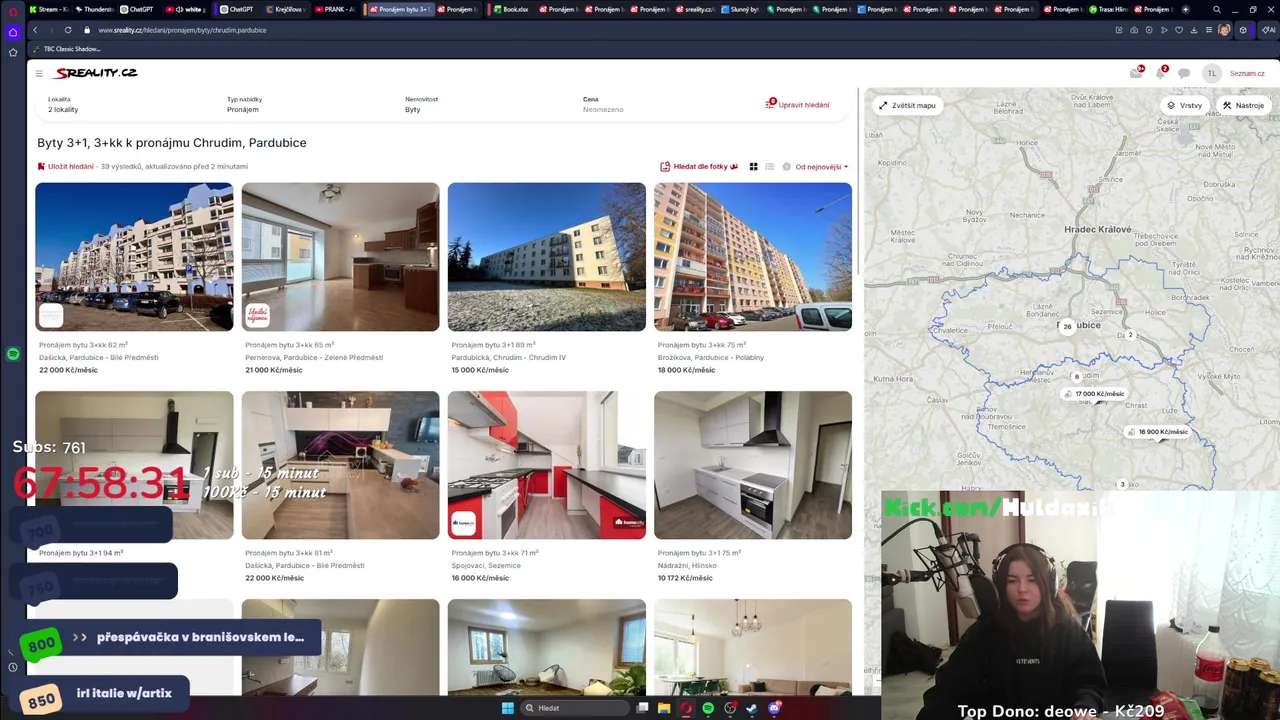Open the Typ nabídky filter field
The image size is (1280, 720).
pos(305,104)
